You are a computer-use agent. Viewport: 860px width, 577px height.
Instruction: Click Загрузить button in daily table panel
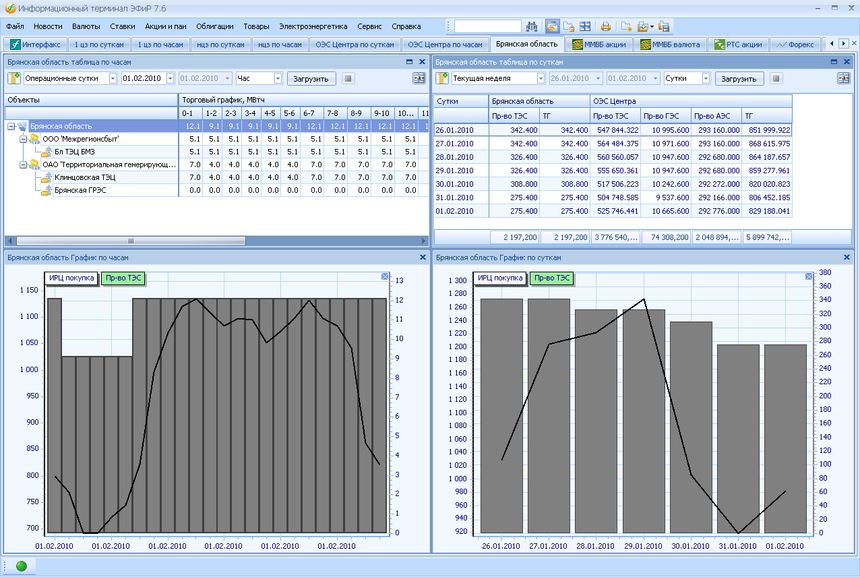[740, 78]
